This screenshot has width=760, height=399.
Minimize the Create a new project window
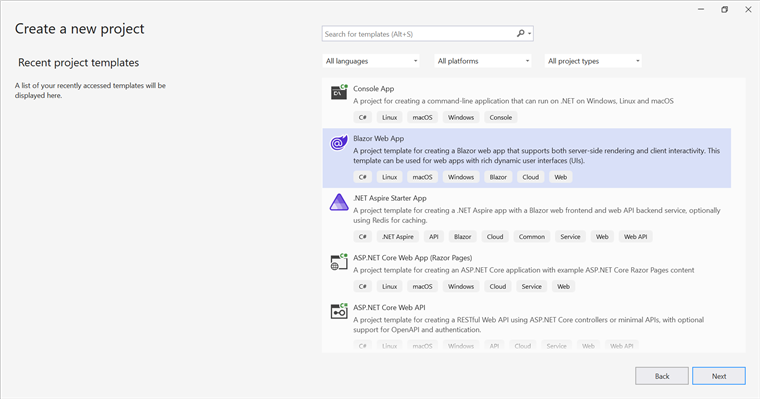point(701,10)
